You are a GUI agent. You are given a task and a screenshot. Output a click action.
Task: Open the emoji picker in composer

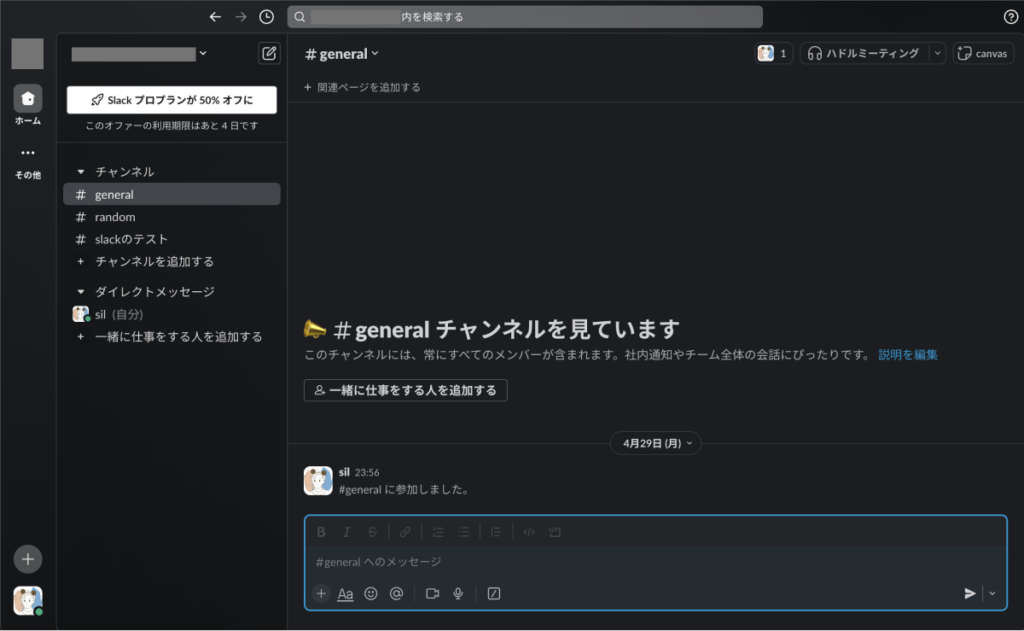point(371,593)
